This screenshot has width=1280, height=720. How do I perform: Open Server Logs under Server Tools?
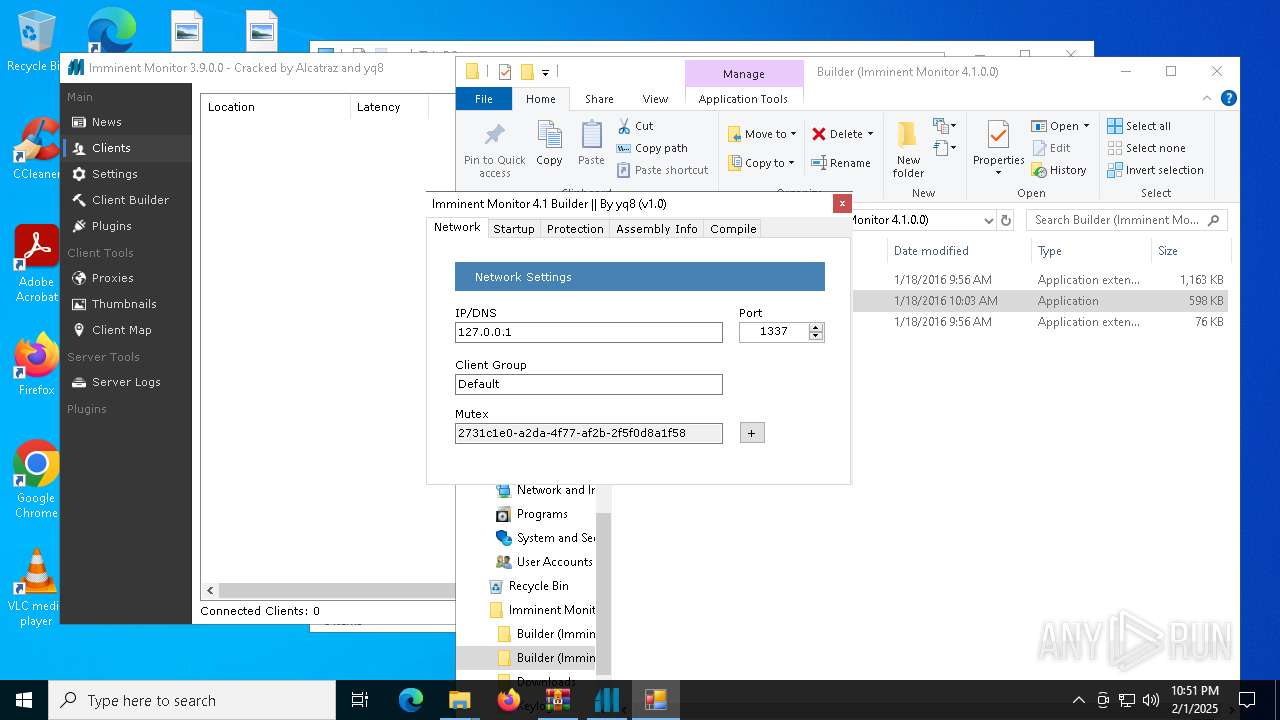click(126, 382)
